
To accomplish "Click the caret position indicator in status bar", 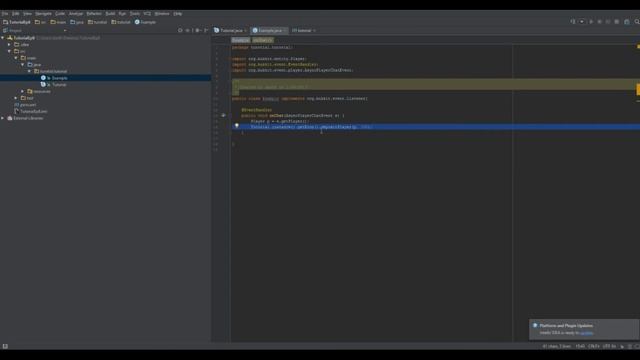I will [580, 346].
